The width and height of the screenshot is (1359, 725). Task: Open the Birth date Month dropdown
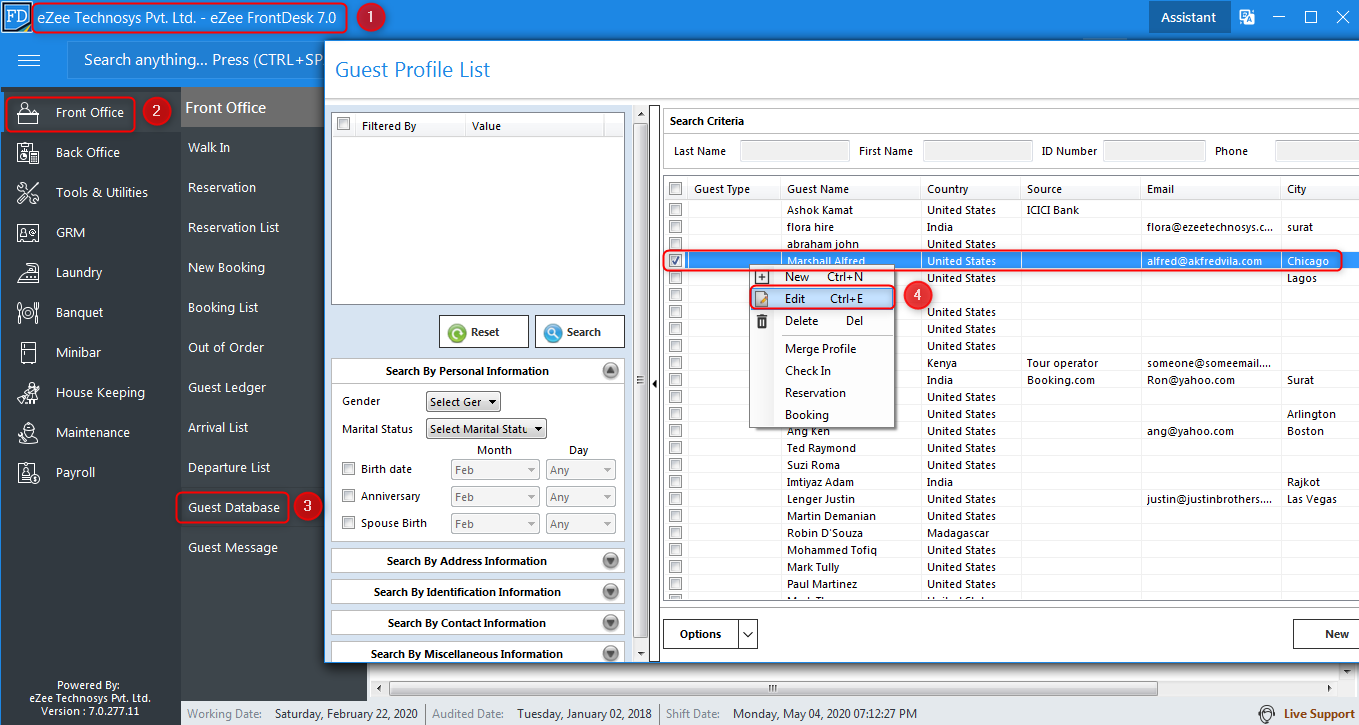click(x=494, y=470)
